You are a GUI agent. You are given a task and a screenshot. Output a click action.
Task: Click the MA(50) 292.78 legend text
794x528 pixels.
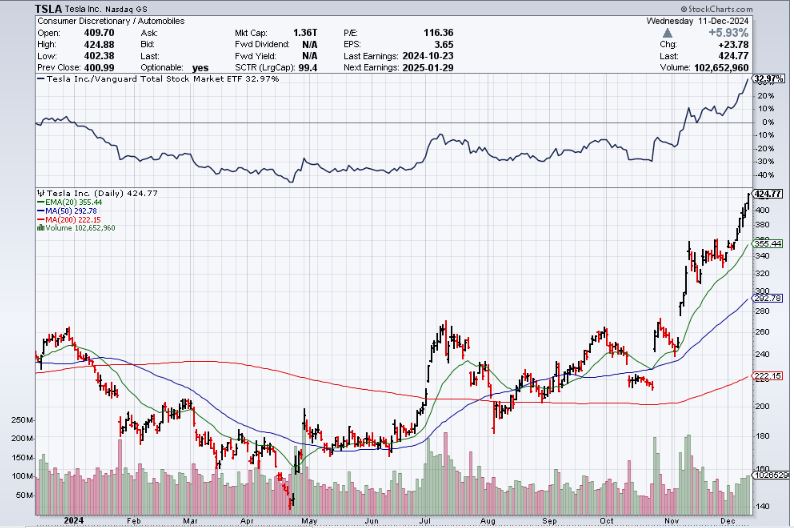click(71, 211)
